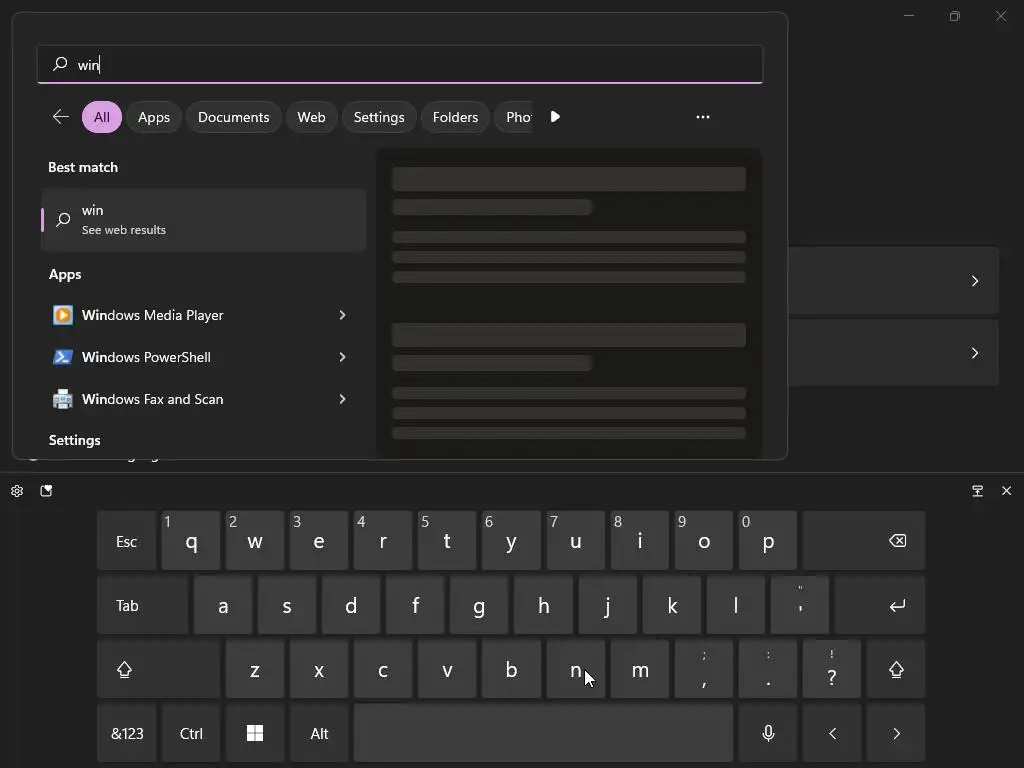Tap the g key
Viewport: 1024px width, 768px height.
click(x=479, y=605)
